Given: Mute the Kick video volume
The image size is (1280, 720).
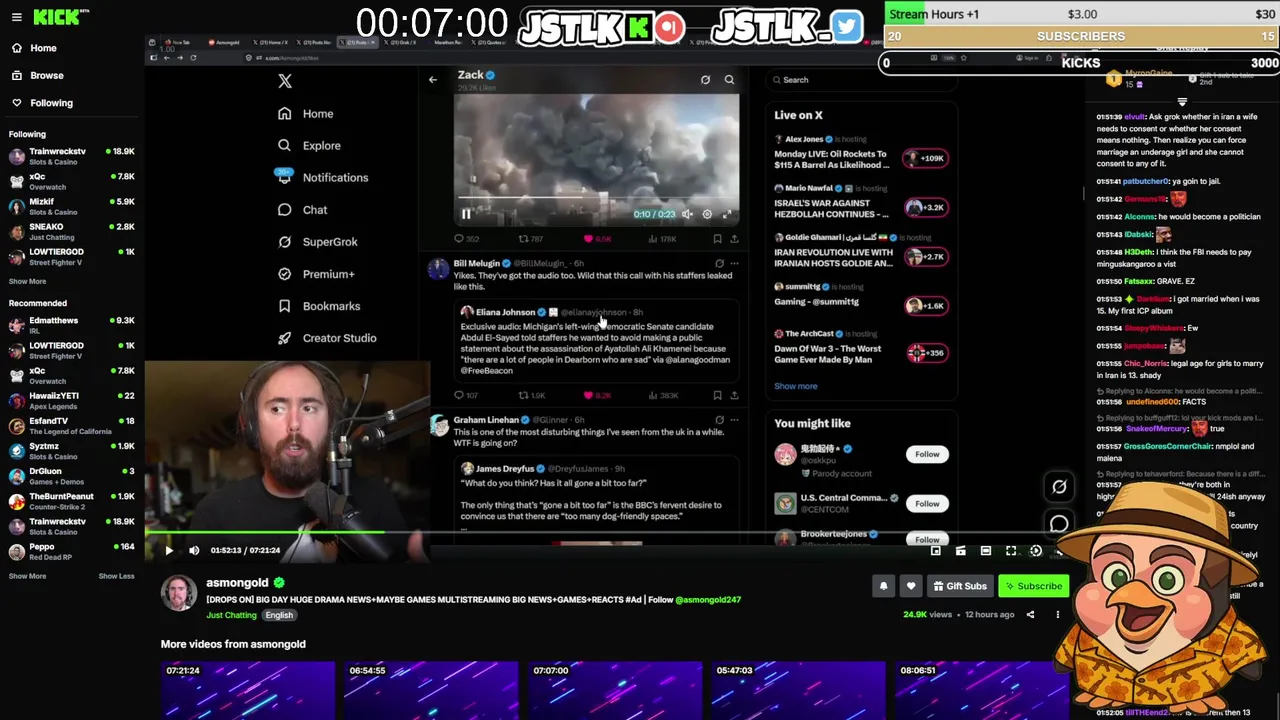Looking at the screenshot, I should tap(194, 550).
